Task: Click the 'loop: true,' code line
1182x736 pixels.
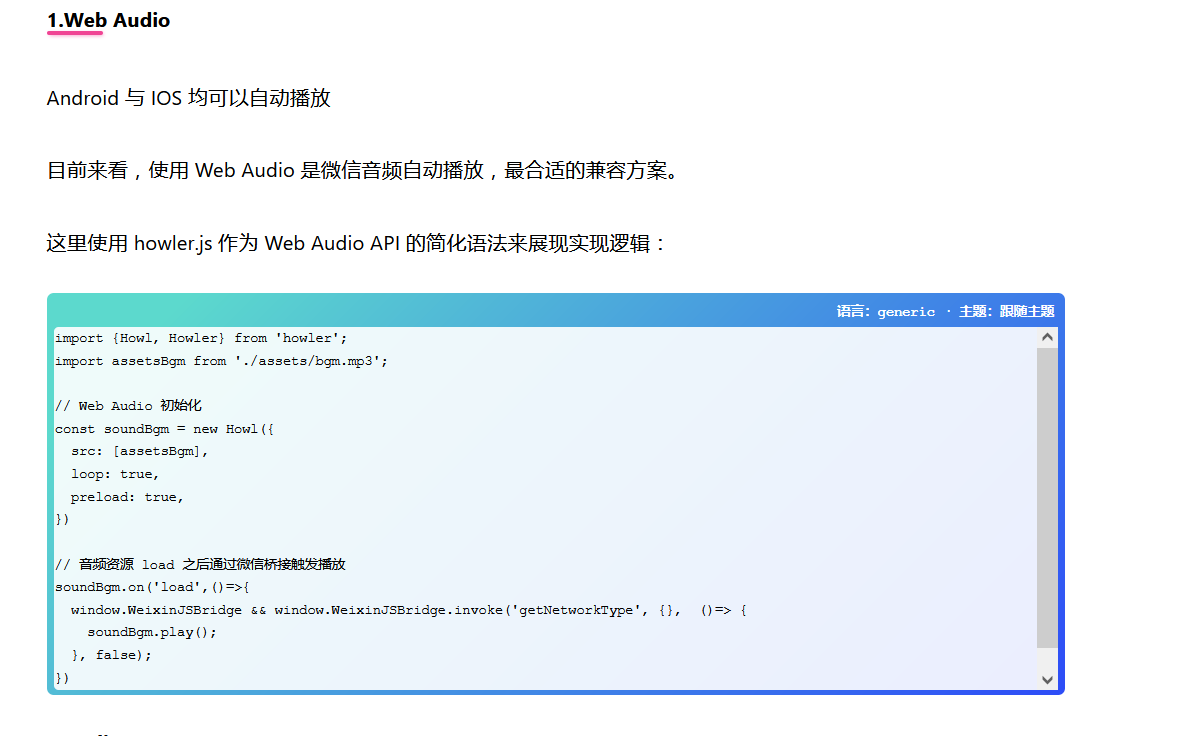Action: [115, 474]
